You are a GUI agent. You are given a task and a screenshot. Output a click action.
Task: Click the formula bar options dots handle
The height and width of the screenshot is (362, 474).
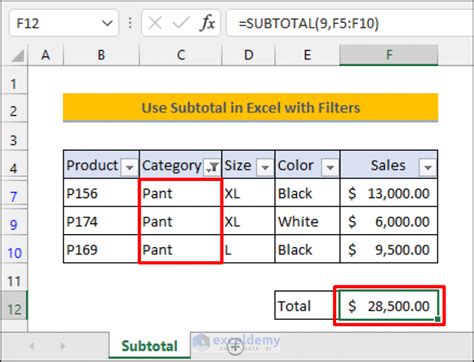(130, 23)
